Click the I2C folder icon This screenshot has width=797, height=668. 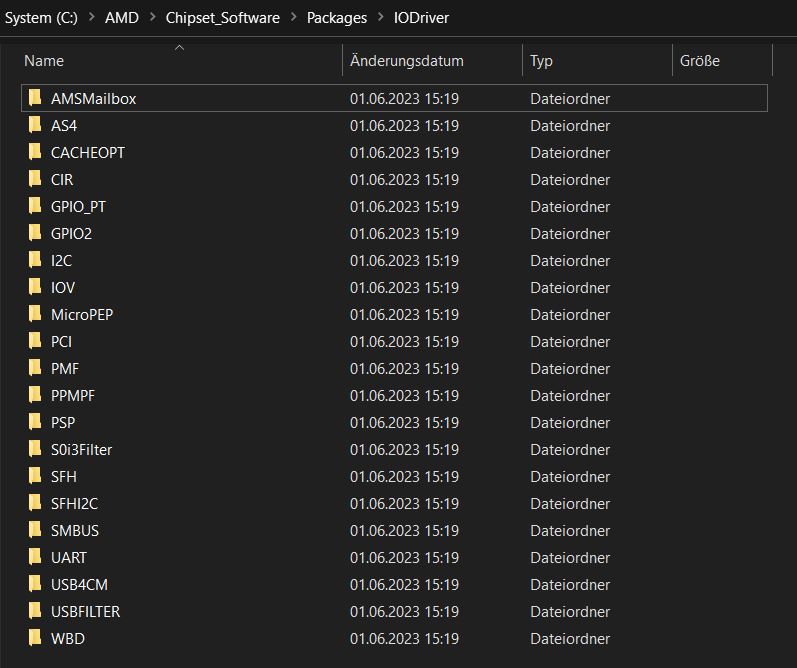coord(35,259)
